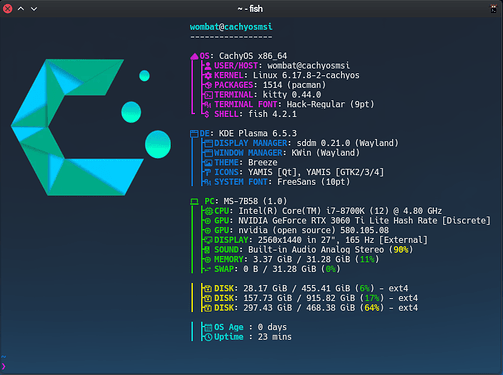Click the laptop icon beside PC
This screenshot has width=503, height=375.
pyautogui.click(x=194, y=201)
